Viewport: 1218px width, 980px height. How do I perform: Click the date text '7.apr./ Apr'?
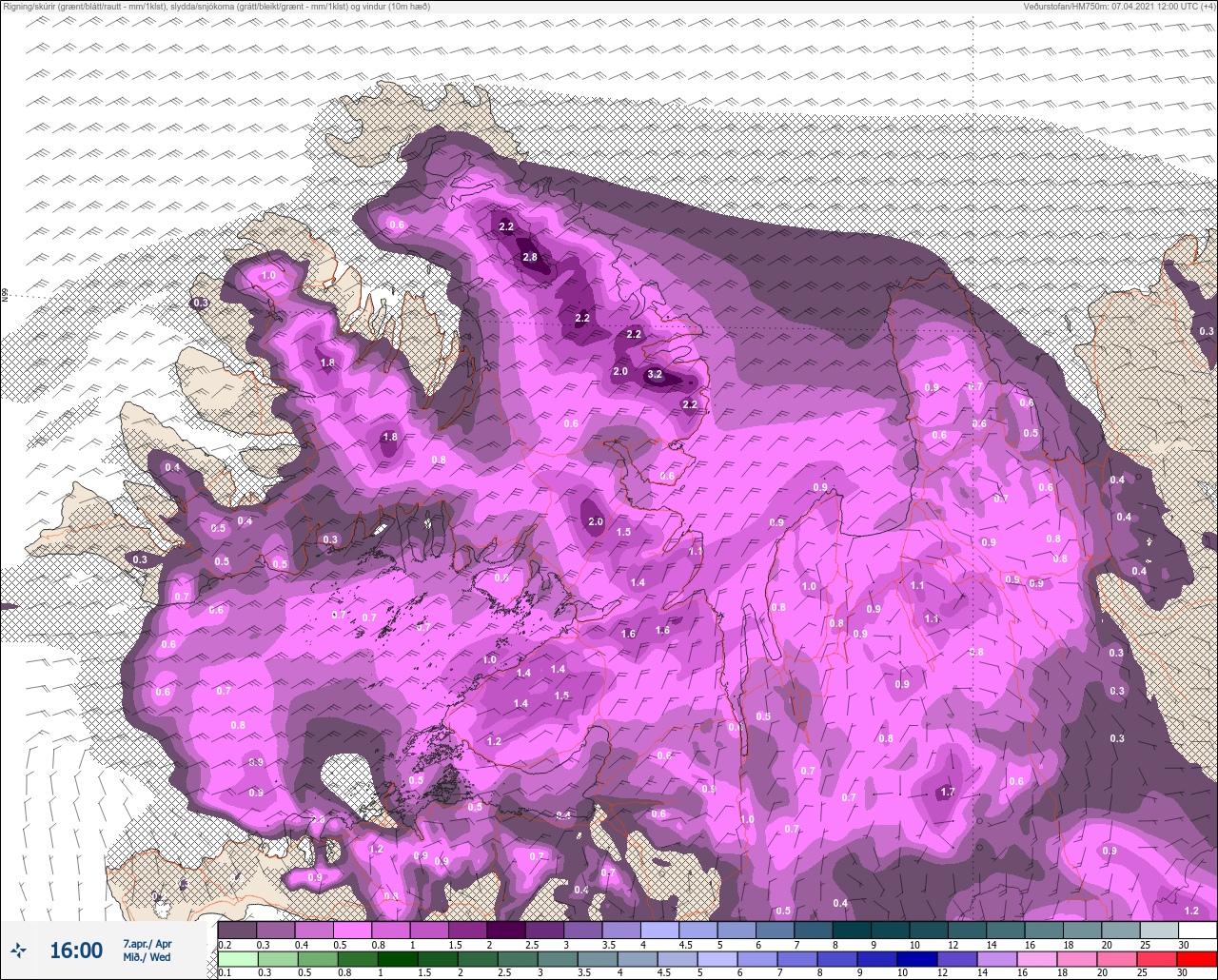coord(147,944)
